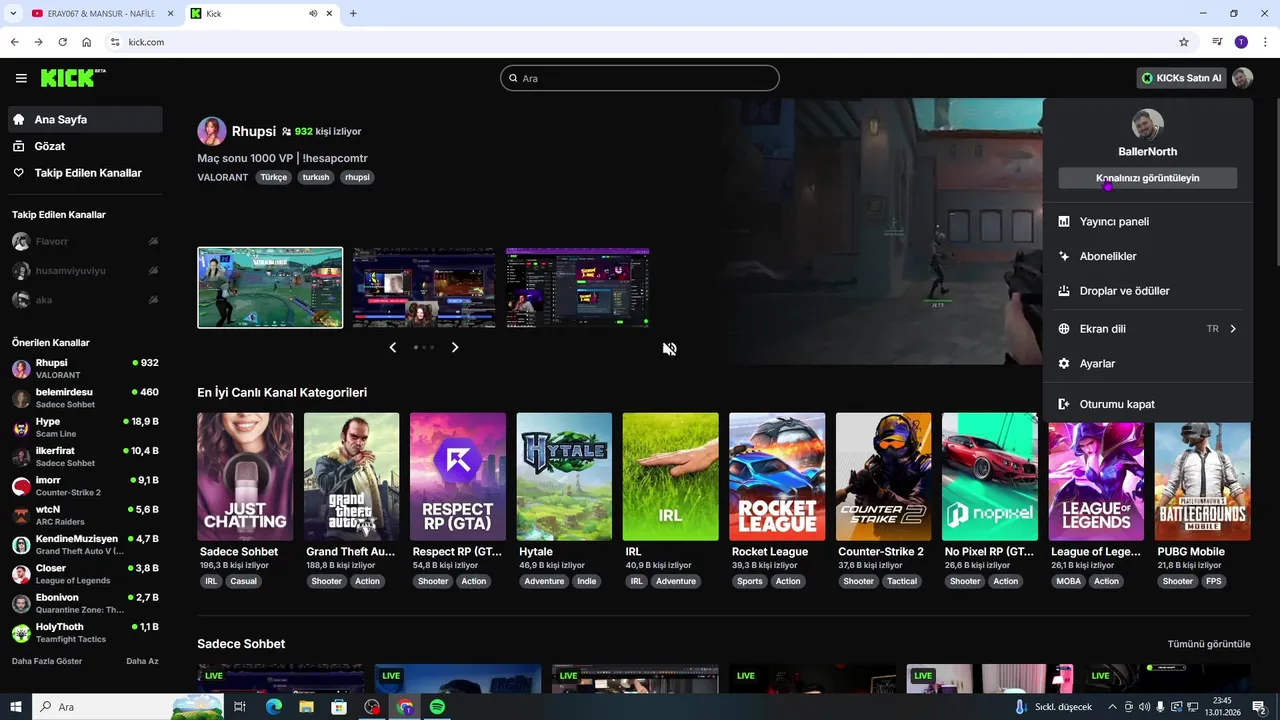Reload the page in Chrome
Viewport: 1280px width, 720px height.
62,42
